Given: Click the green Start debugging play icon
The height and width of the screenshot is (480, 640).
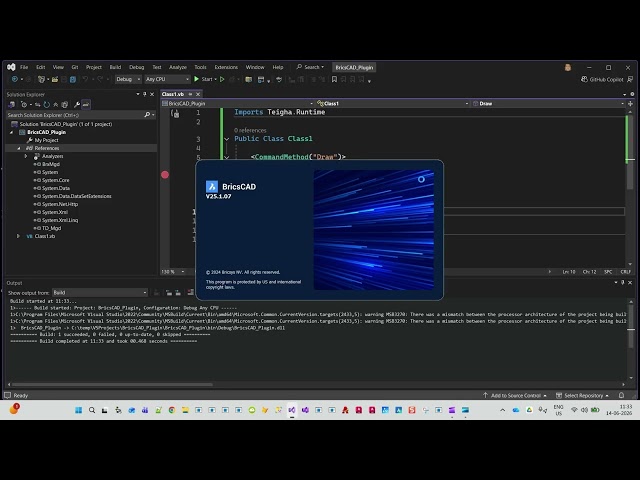Looking at the screenshot, I should point(196,79).
